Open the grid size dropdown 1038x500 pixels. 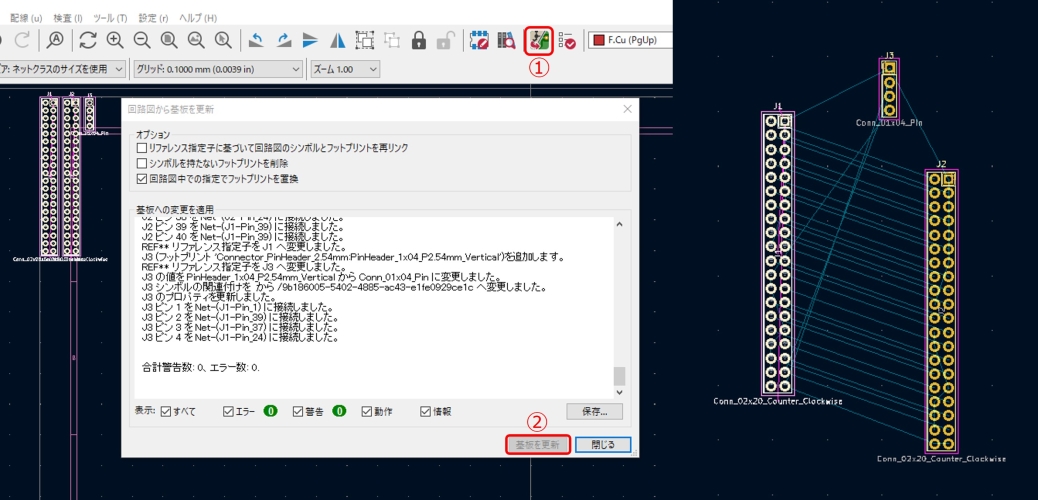pos(218,69)
